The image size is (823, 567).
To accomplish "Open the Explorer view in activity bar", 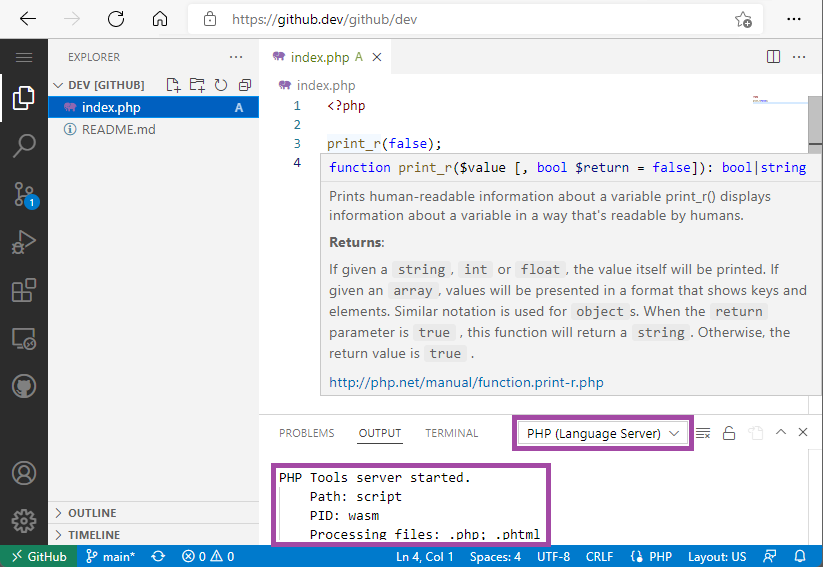I will click(x=24, y=98).
